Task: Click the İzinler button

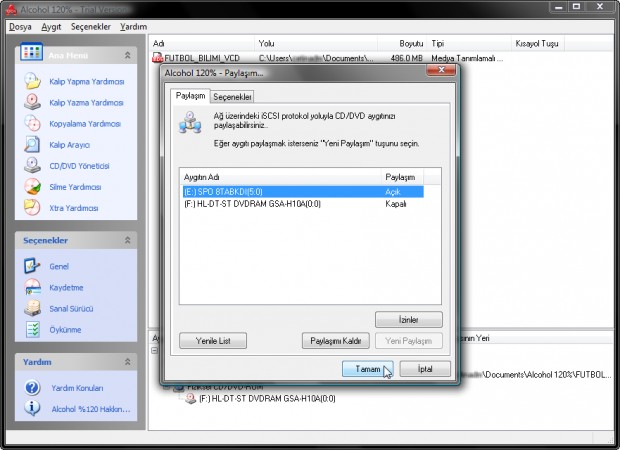Action: [408, 320]
